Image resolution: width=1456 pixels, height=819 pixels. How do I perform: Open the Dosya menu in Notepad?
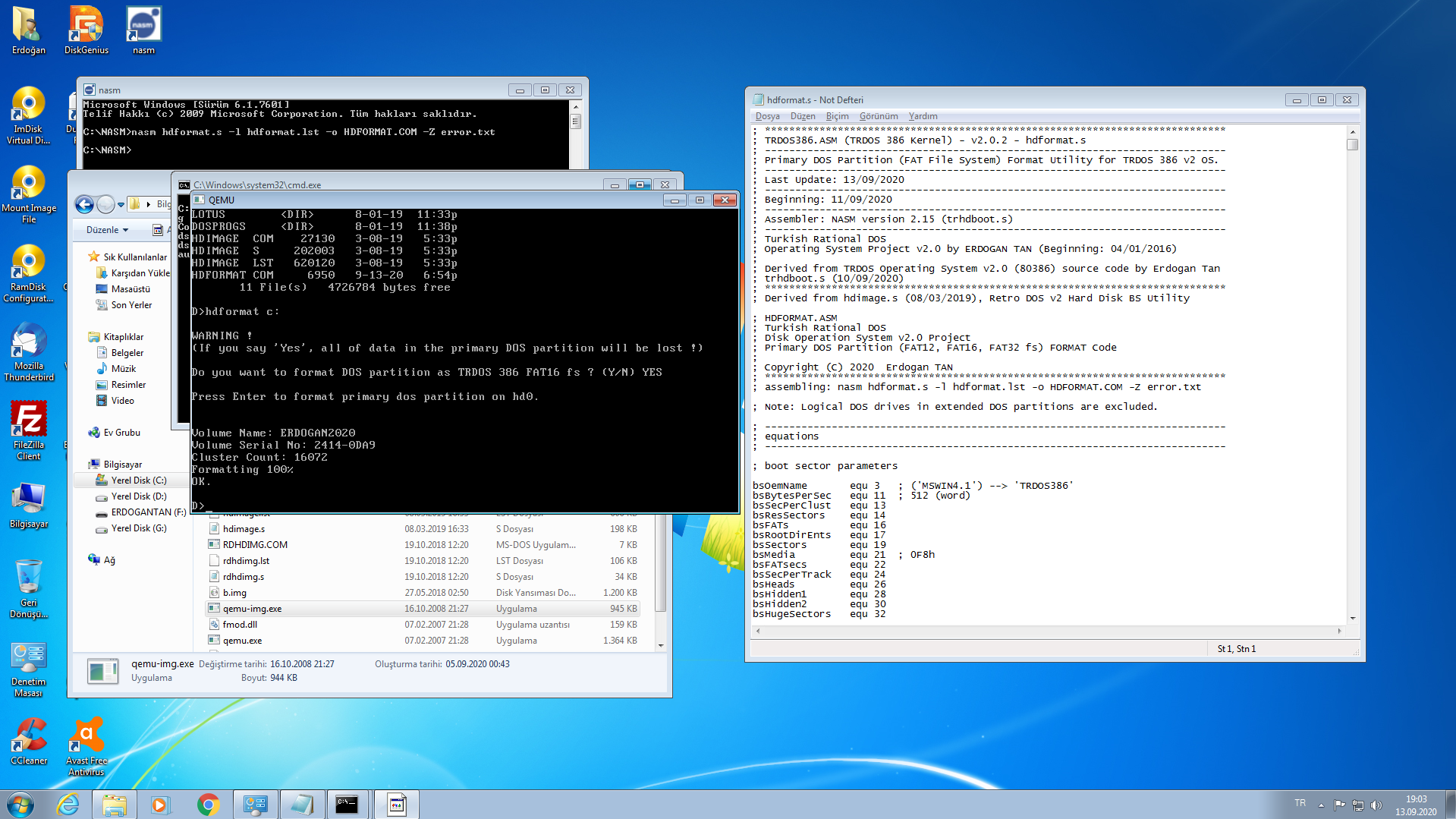tap(767, 116)
